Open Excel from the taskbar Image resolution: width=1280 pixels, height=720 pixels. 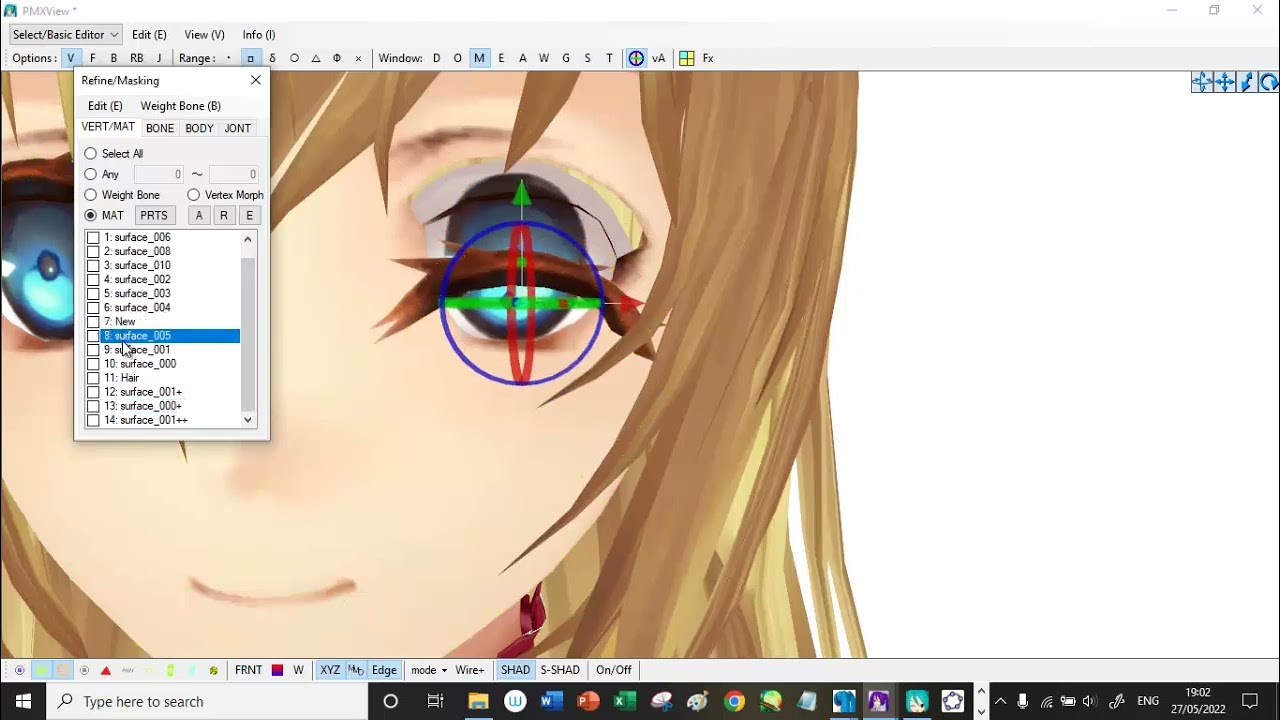pos(625,701)
